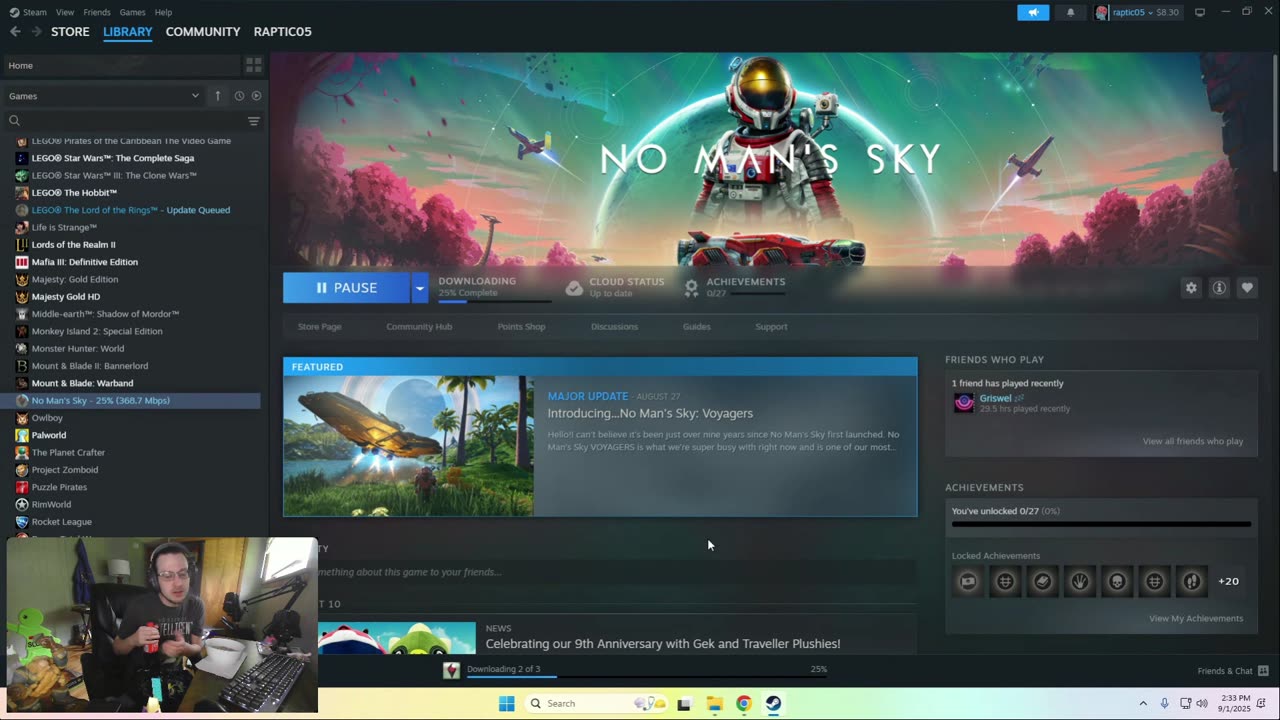Screen dimensions: 1280x720
Task: Open Voyagers featured update thumbnail
Action: (x=408, y=446)
